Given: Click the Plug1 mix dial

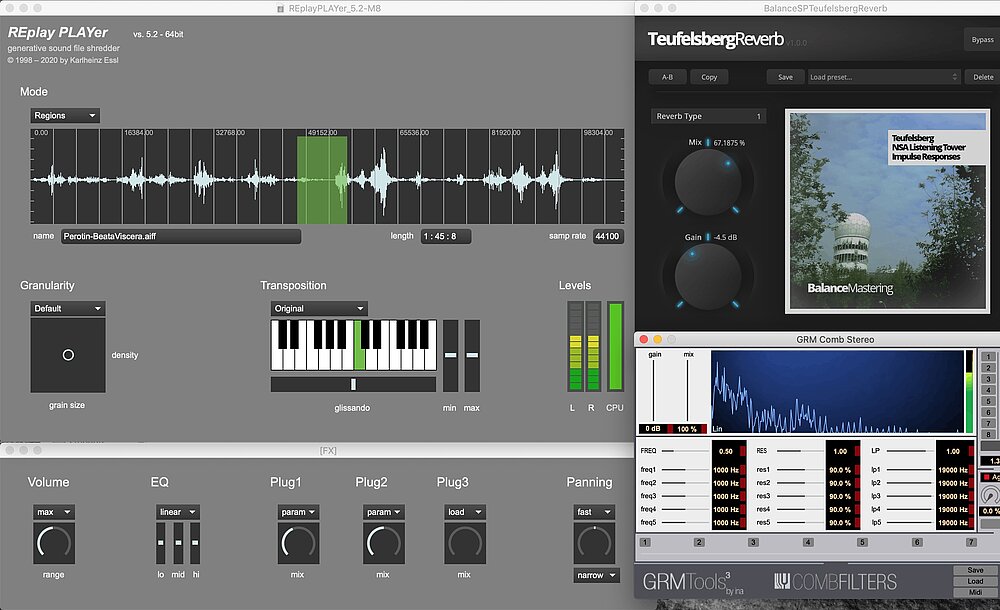Looking at the screenshot, I should [x=297, y=545].
